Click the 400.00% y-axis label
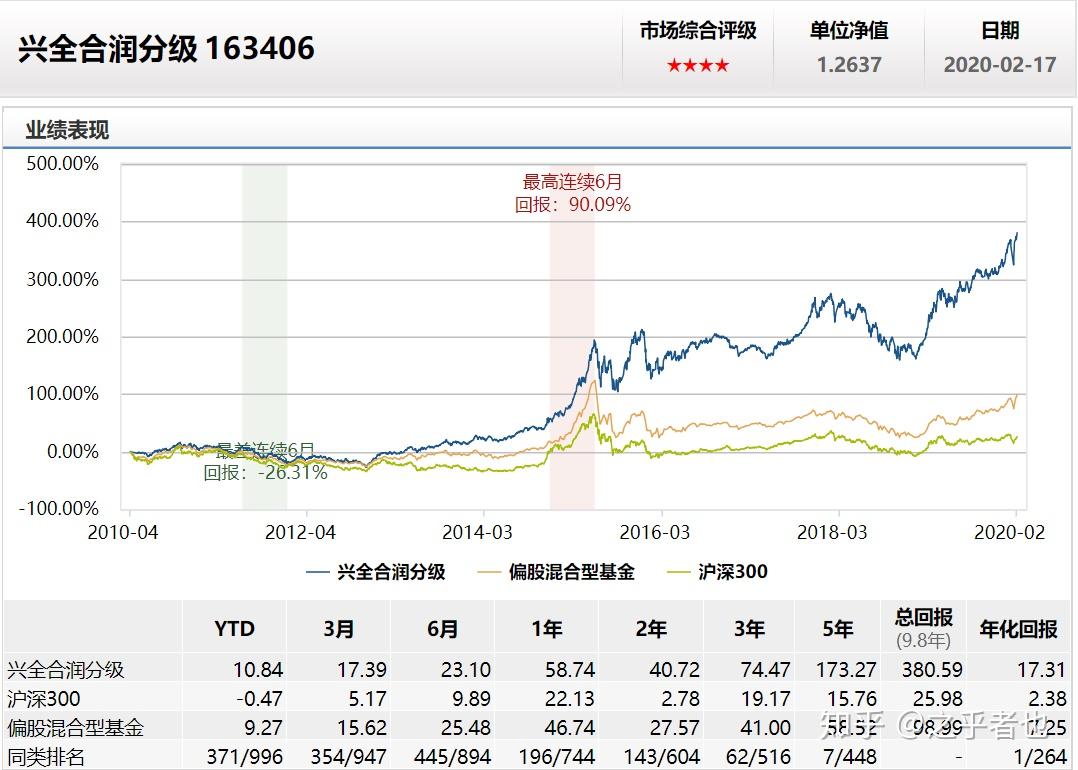 [63, 221]
